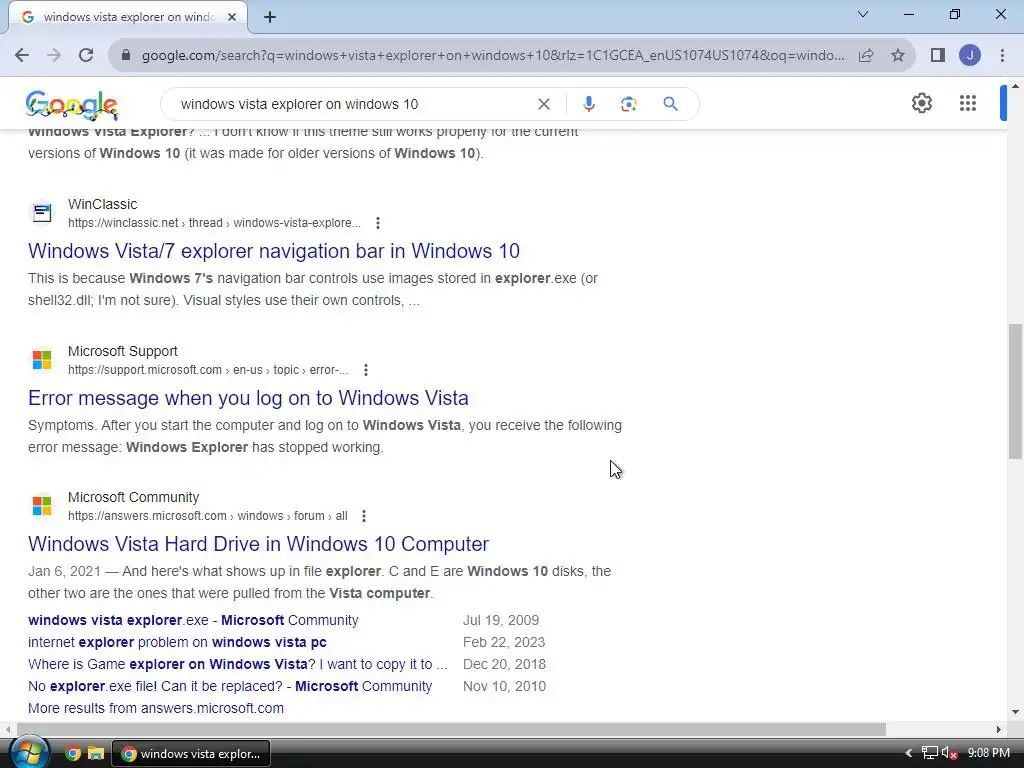The width and height of the screenshot is (1024, 768).
Task: Click the horizontal scrollbar thumb
Action: point(451,729)
